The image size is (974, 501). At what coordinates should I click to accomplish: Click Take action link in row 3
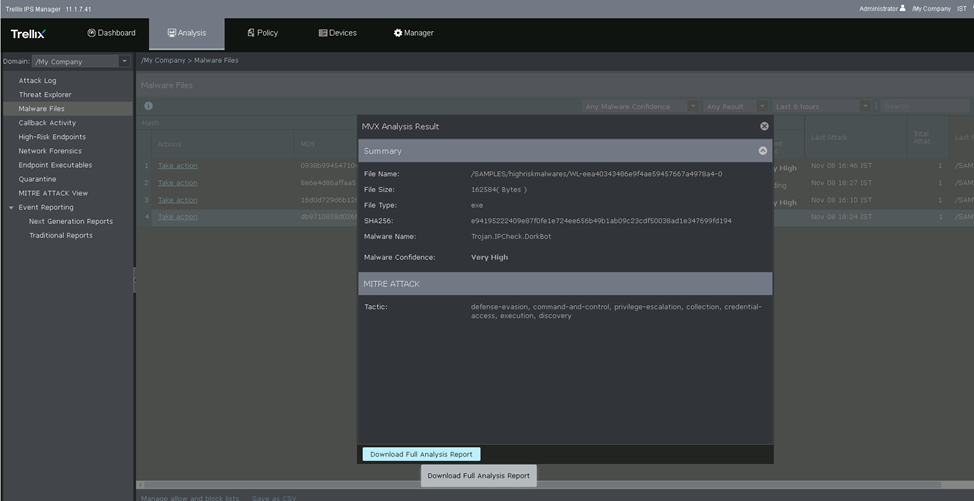click(x=178, y=200)
